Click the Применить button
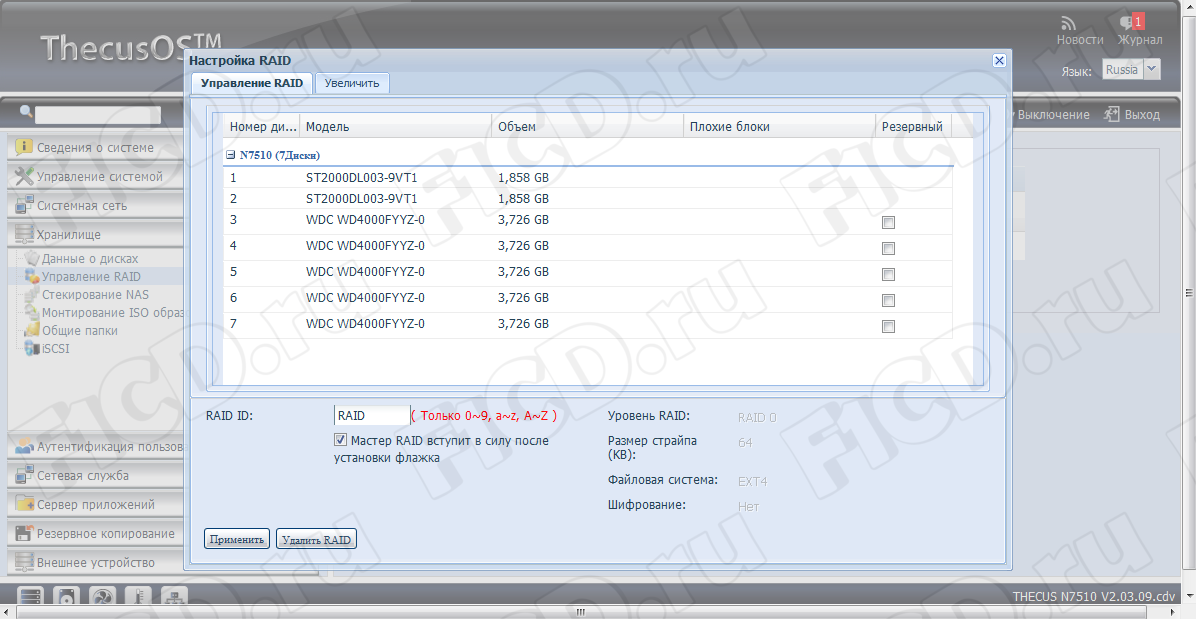 pos(236,539)
